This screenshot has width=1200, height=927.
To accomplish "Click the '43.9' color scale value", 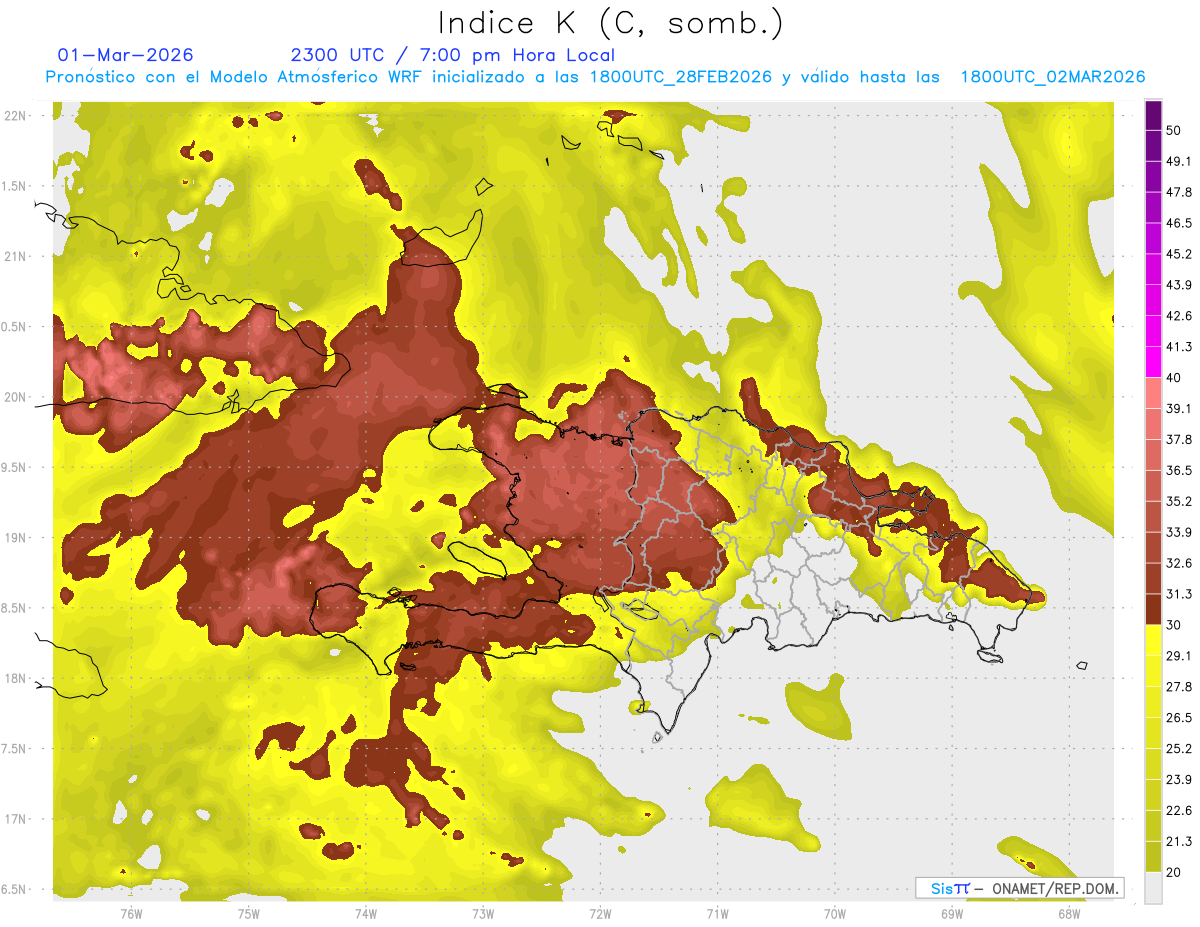I will tap(1179, 285).
